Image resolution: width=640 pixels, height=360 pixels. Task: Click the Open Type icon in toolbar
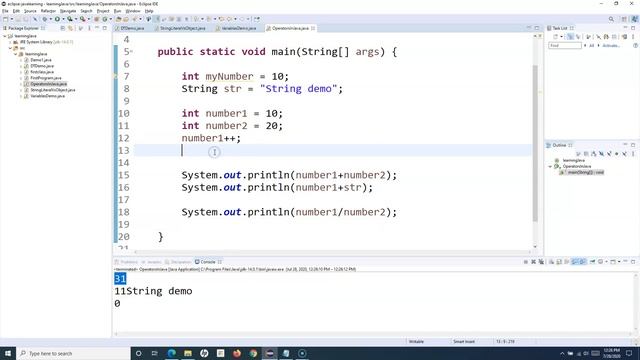click(118, 19)
